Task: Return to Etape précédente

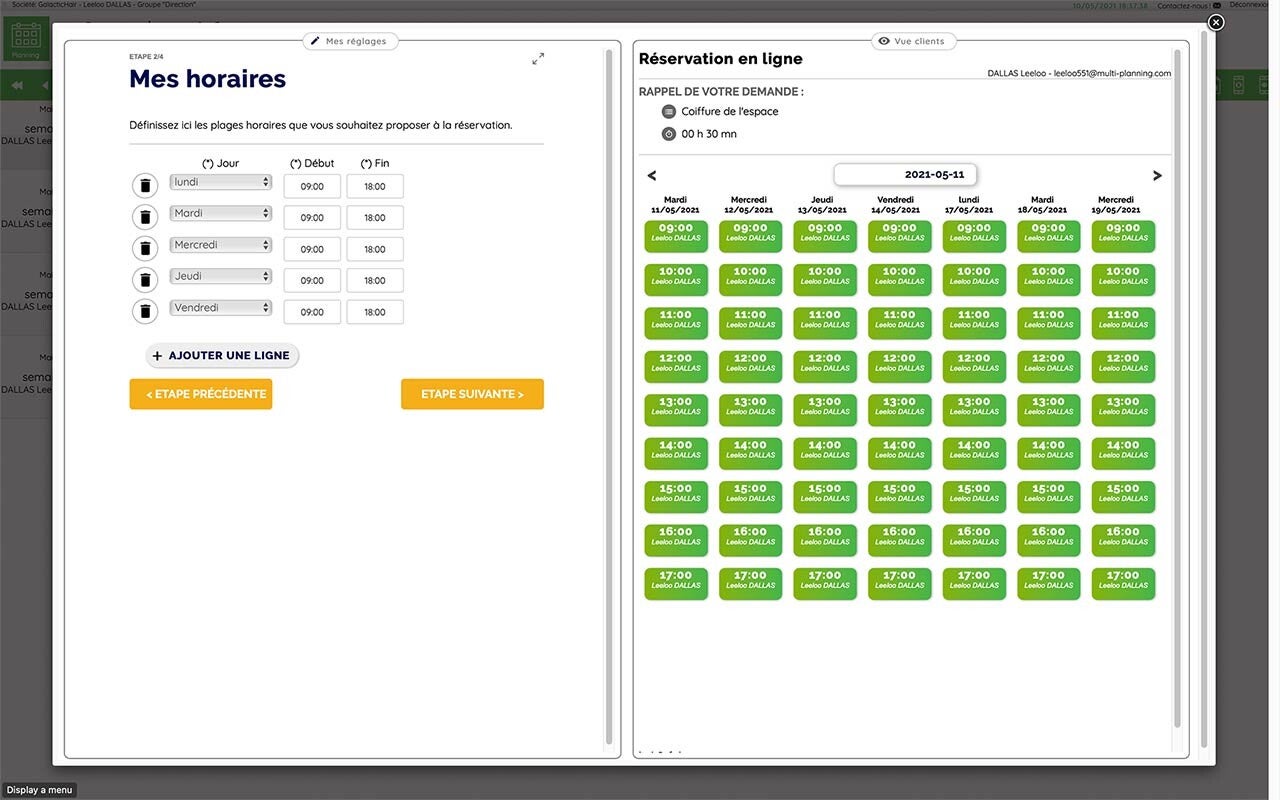Action: coord(200,394)
